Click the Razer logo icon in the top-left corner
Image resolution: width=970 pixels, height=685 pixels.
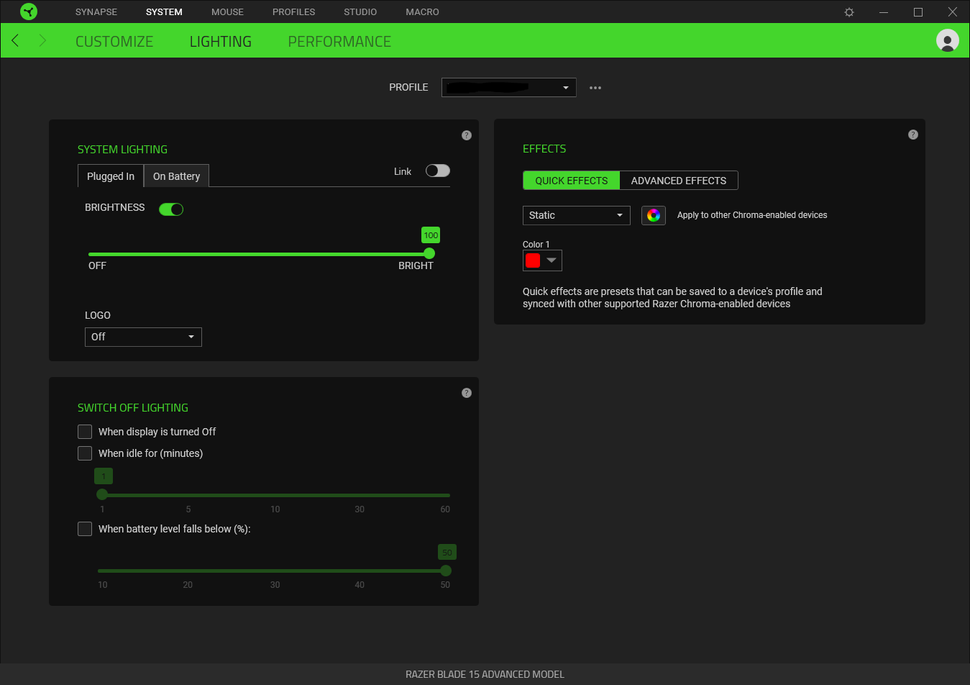(26, 11)
